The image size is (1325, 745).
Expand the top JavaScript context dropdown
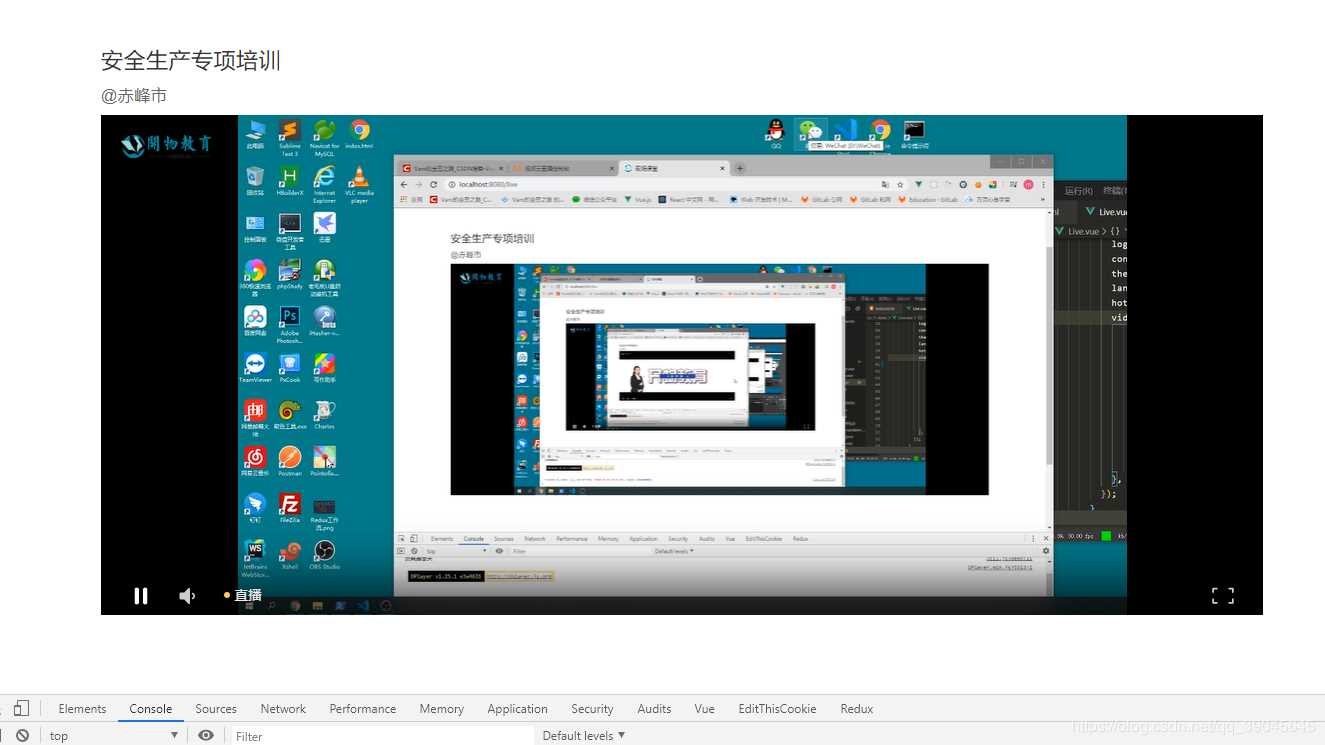click(114, 736)
